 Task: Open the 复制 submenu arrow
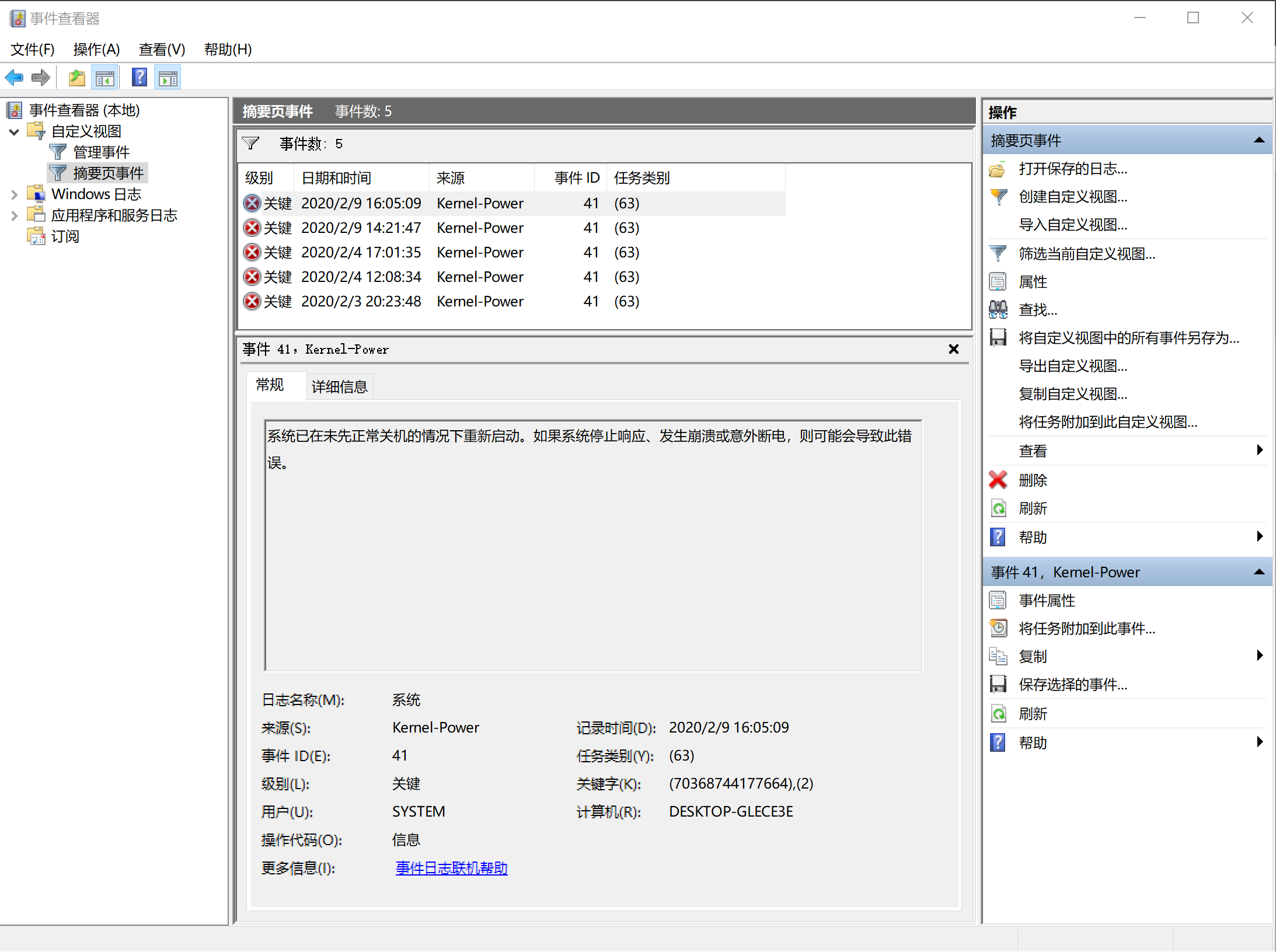[1260, 655]
